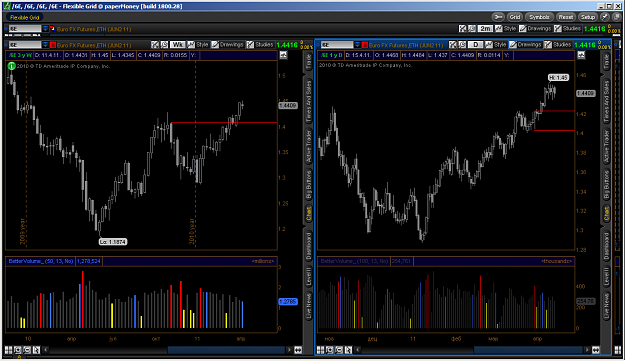
Task: Open the Grid layout button
Action: click(x=515, y=17)
